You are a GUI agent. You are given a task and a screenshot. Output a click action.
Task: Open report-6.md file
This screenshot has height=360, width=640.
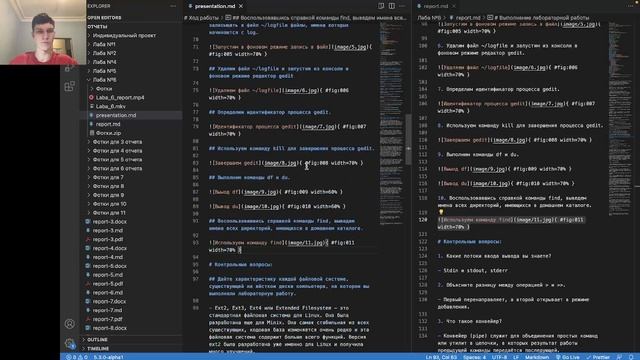pos(107,293)
